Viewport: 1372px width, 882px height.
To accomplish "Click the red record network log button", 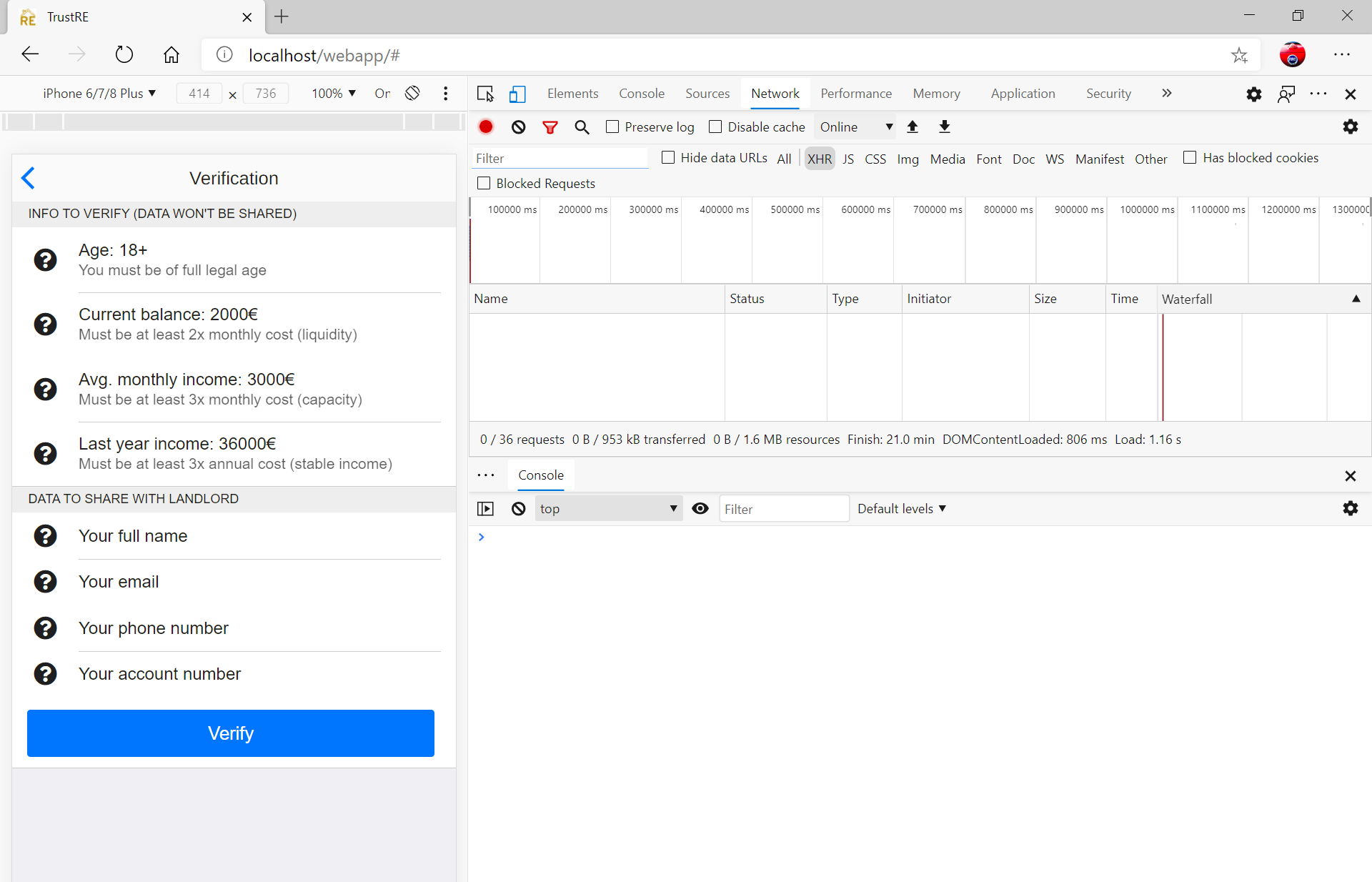I will click(486, 127).
